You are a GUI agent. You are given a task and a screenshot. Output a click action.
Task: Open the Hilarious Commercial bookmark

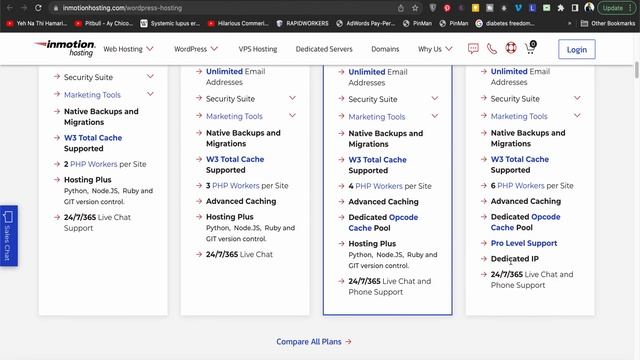[238, 23]
